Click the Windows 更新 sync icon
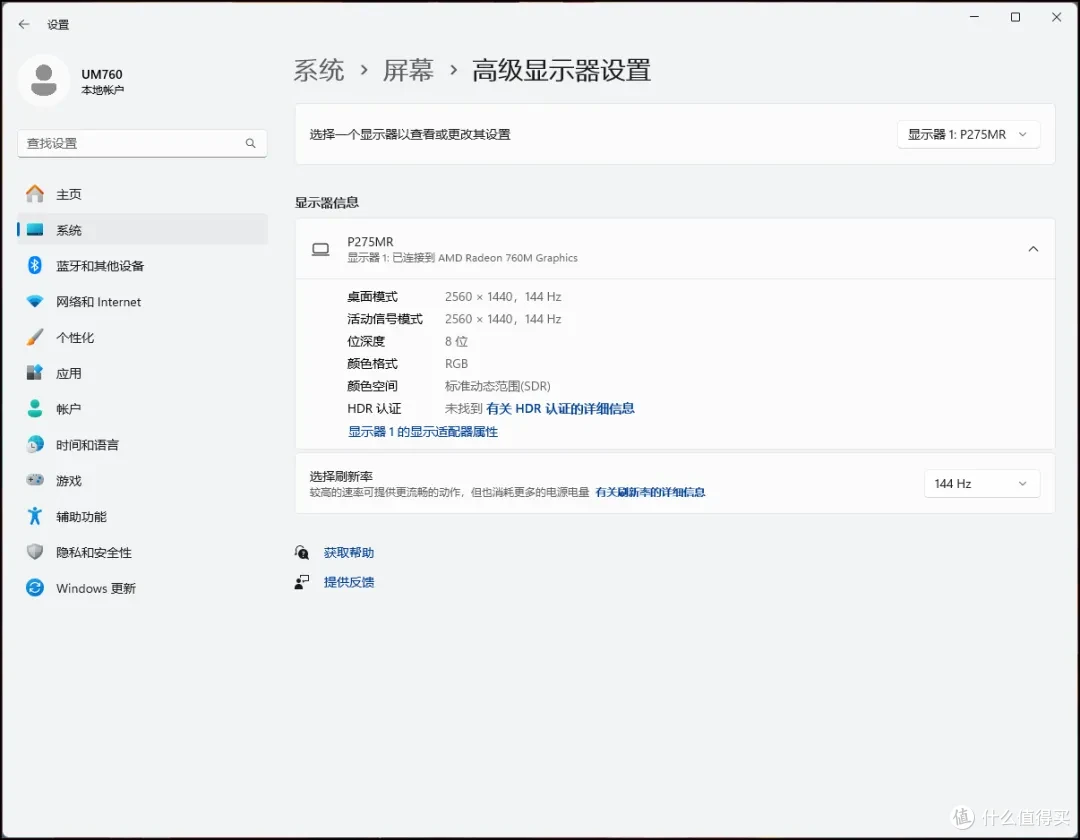Screen dimensions: 1080x840 [x=35, y=588]
